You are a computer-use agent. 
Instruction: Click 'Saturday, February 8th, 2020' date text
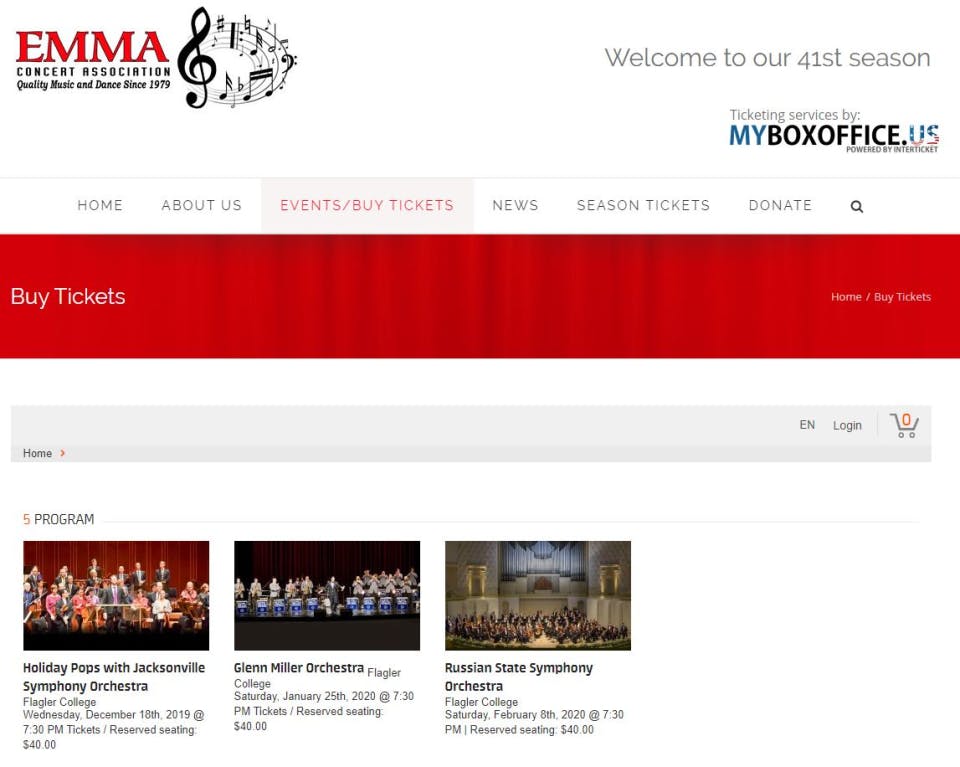515,714
